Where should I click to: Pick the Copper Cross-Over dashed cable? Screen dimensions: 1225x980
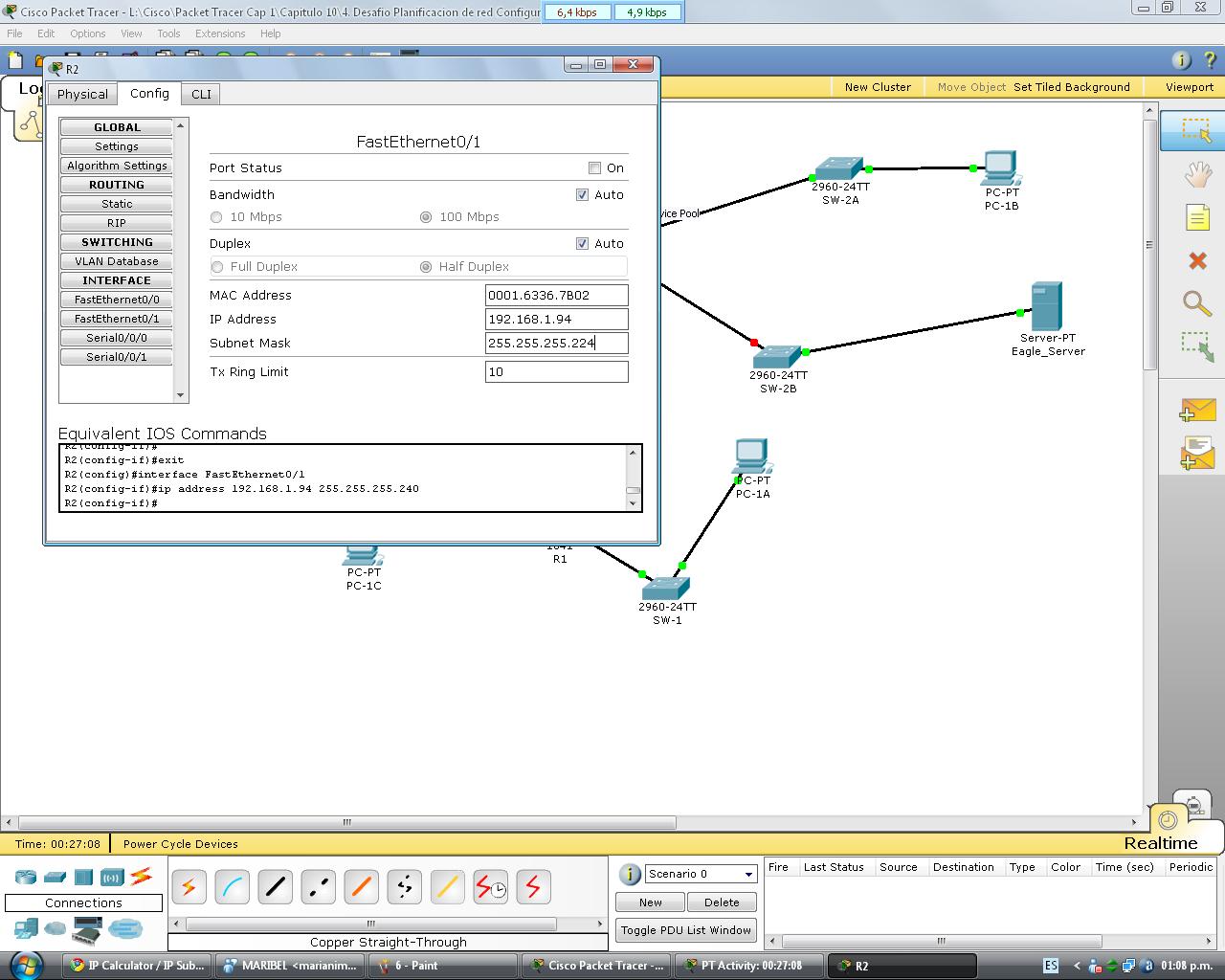click(x=318, y=887)
